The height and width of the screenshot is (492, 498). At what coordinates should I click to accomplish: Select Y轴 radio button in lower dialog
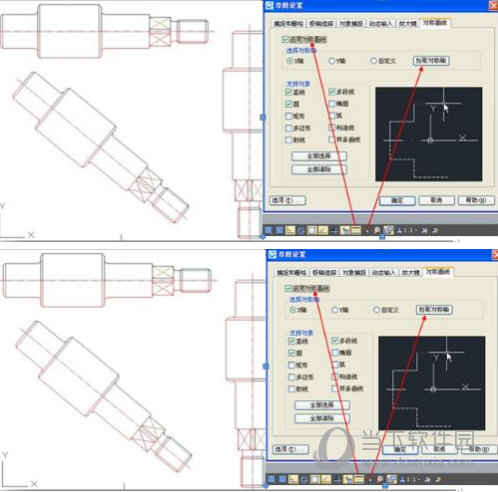[x=335, y=310]
